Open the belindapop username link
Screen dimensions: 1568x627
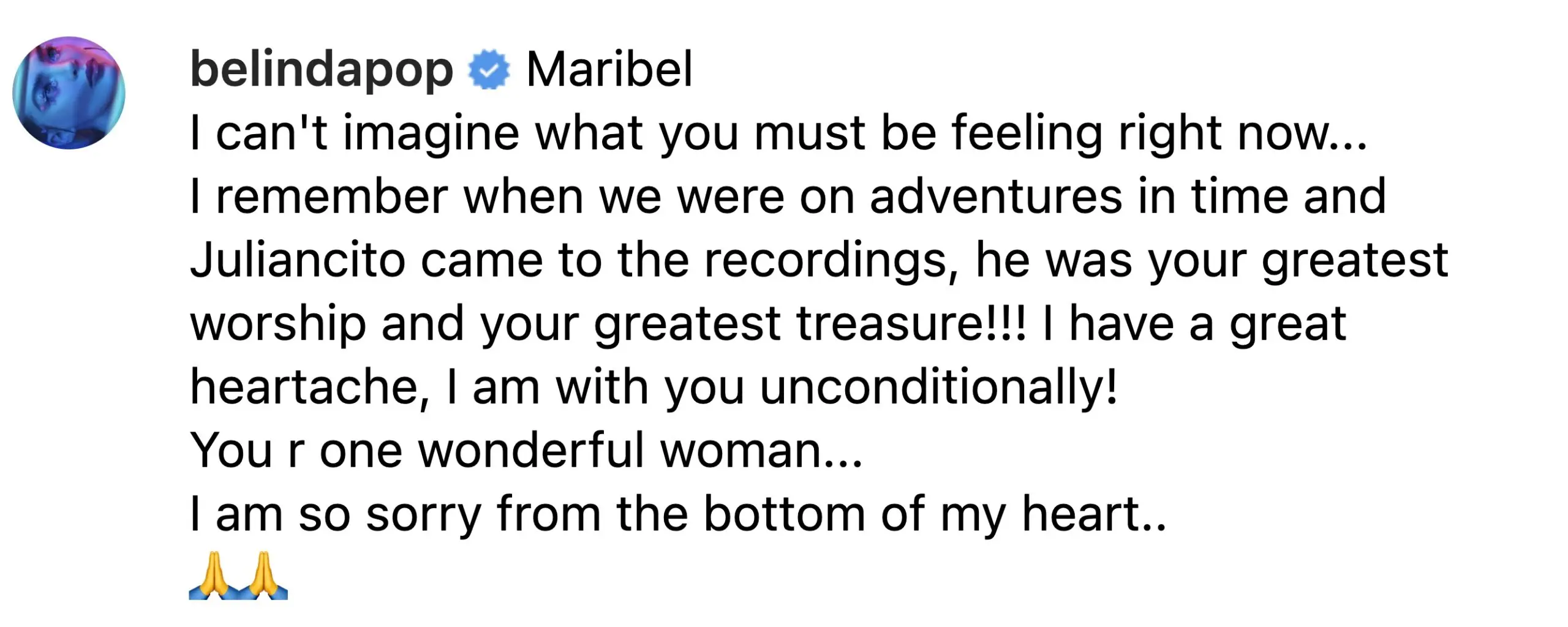tap(322, 70)
